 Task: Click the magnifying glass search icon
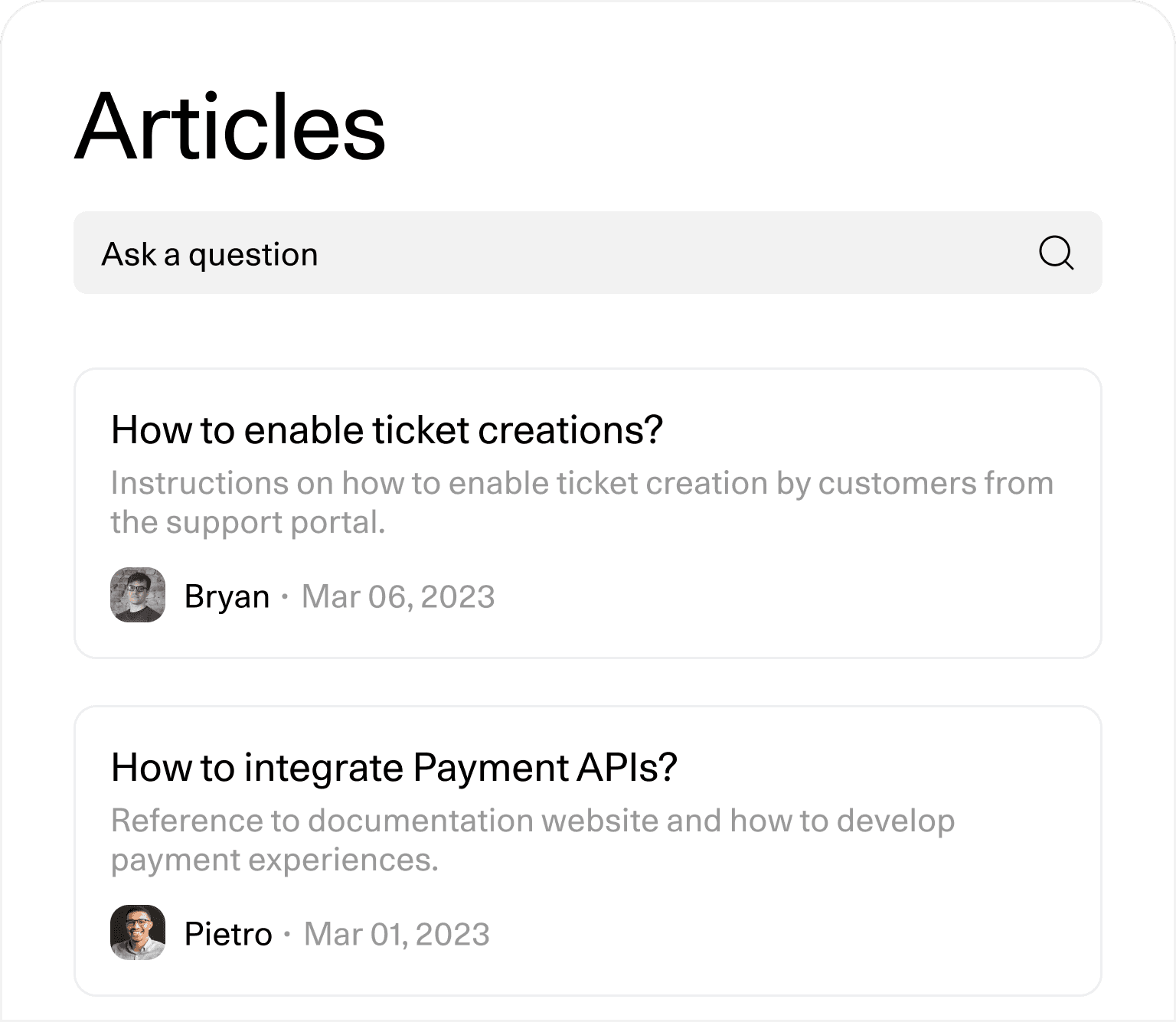[x=1057, y=253]
